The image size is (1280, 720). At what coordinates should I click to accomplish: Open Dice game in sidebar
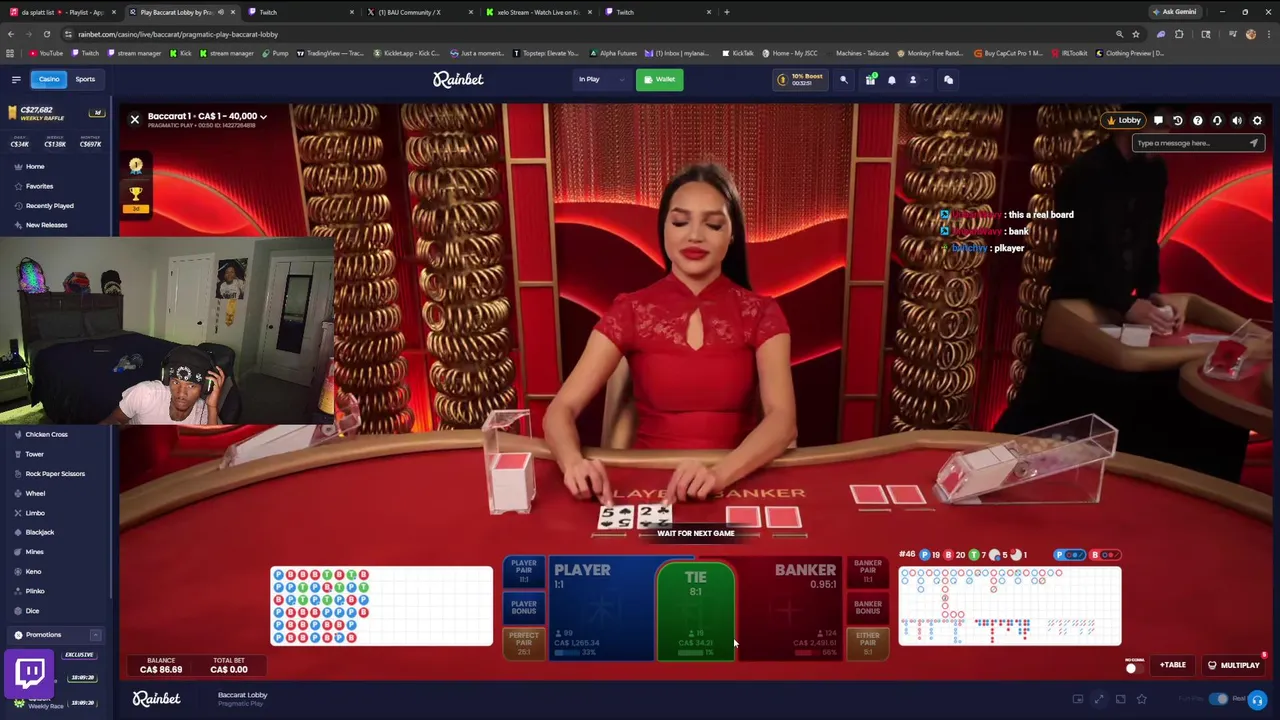(32, 611)
